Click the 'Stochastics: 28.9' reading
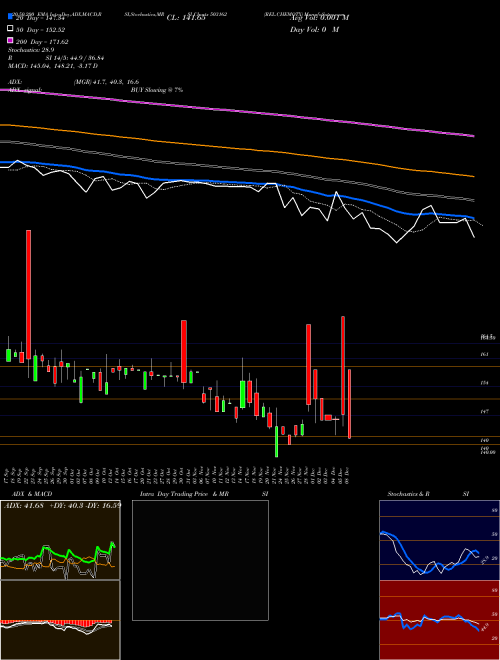This screenshot has height=660, width=500. tap(31, 50)
